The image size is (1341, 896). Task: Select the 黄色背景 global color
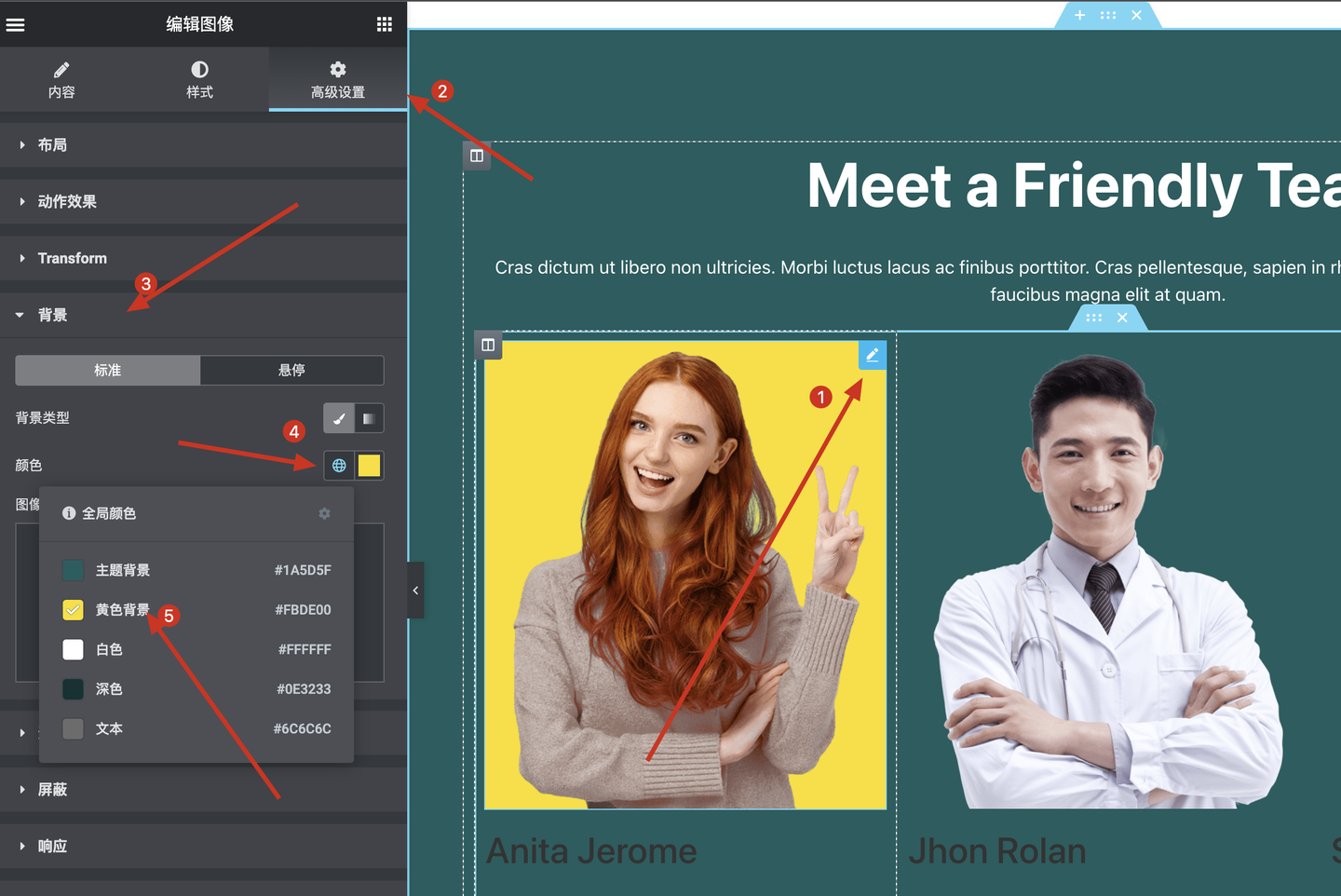(x=196, y=610)
